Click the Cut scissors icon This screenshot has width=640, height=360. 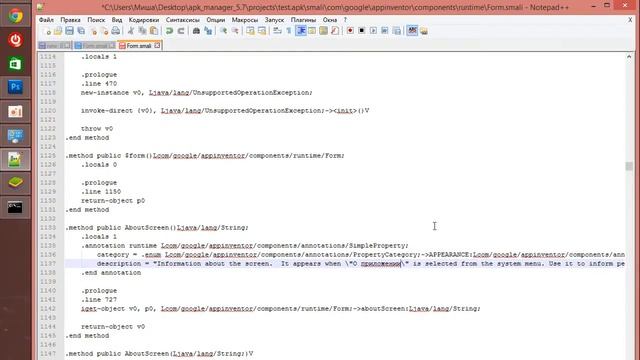[131, 31]
